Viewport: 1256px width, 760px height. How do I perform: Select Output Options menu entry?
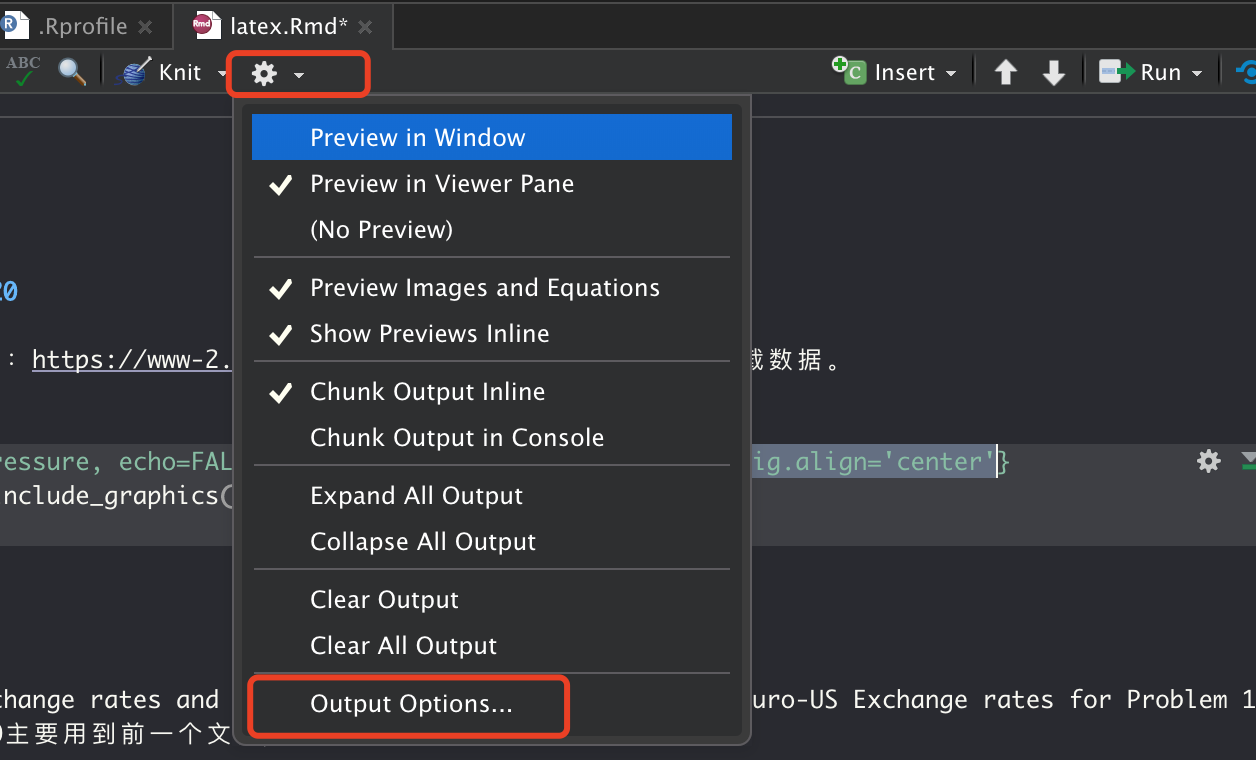411,704
